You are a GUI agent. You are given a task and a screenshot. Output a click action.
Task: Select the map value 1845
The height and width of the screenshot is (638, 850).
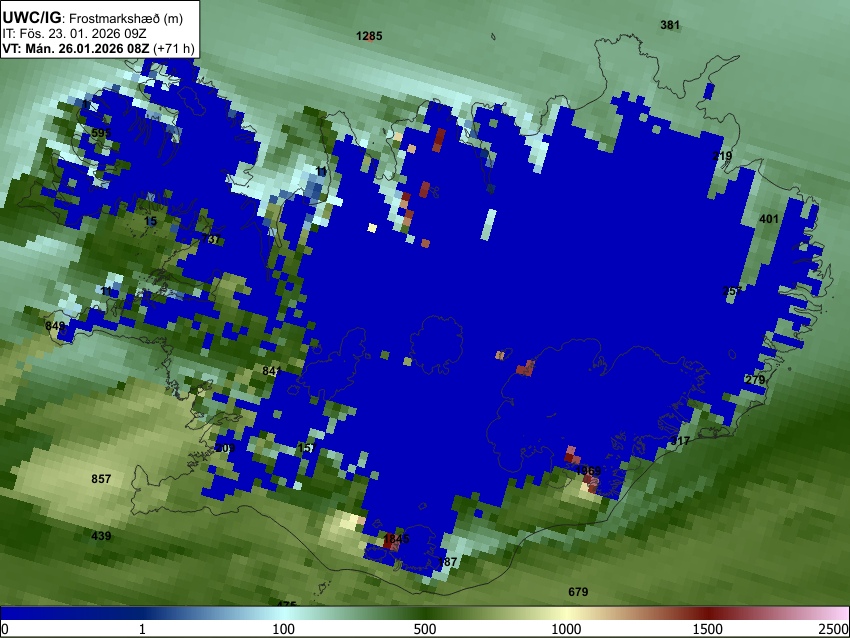click(396, 539)
